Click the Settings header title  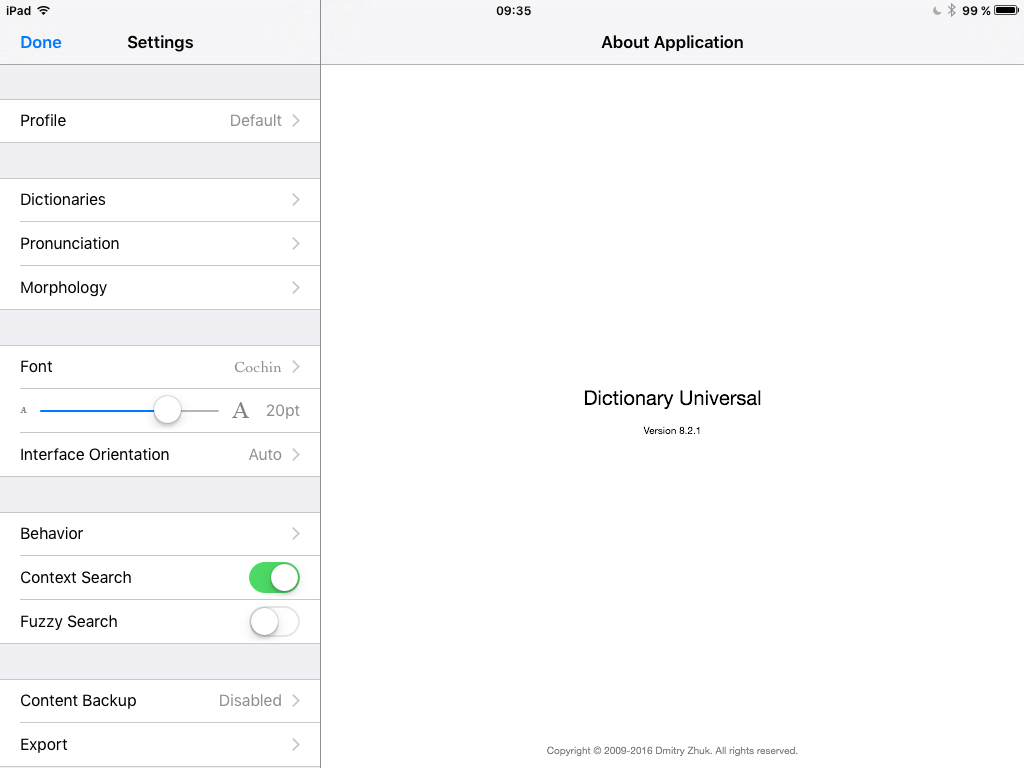160,42
